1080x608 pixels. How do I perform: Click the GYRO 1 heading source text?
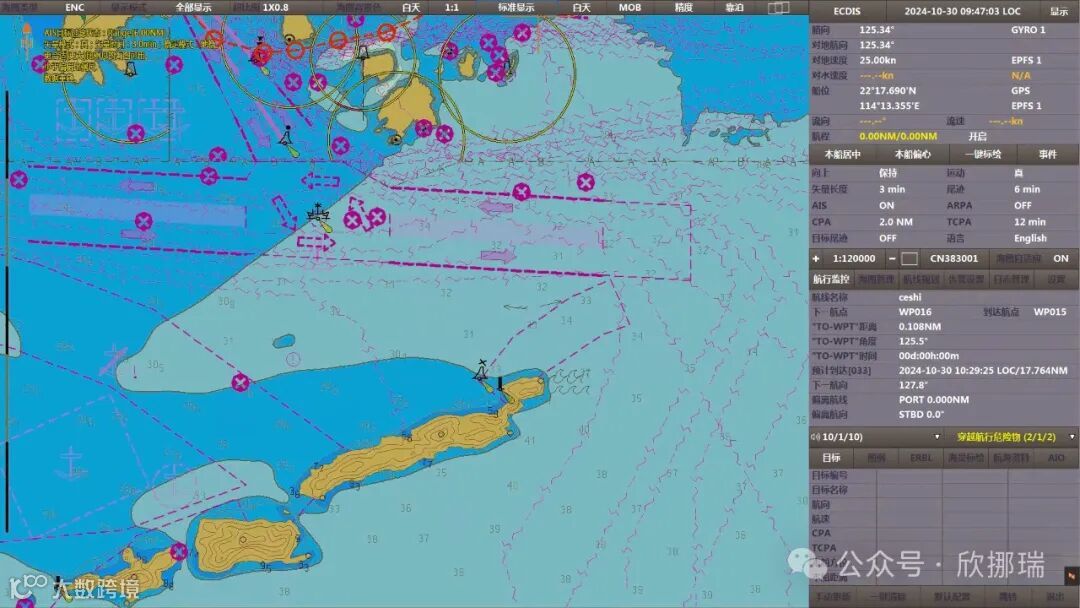pos(1028,30)
